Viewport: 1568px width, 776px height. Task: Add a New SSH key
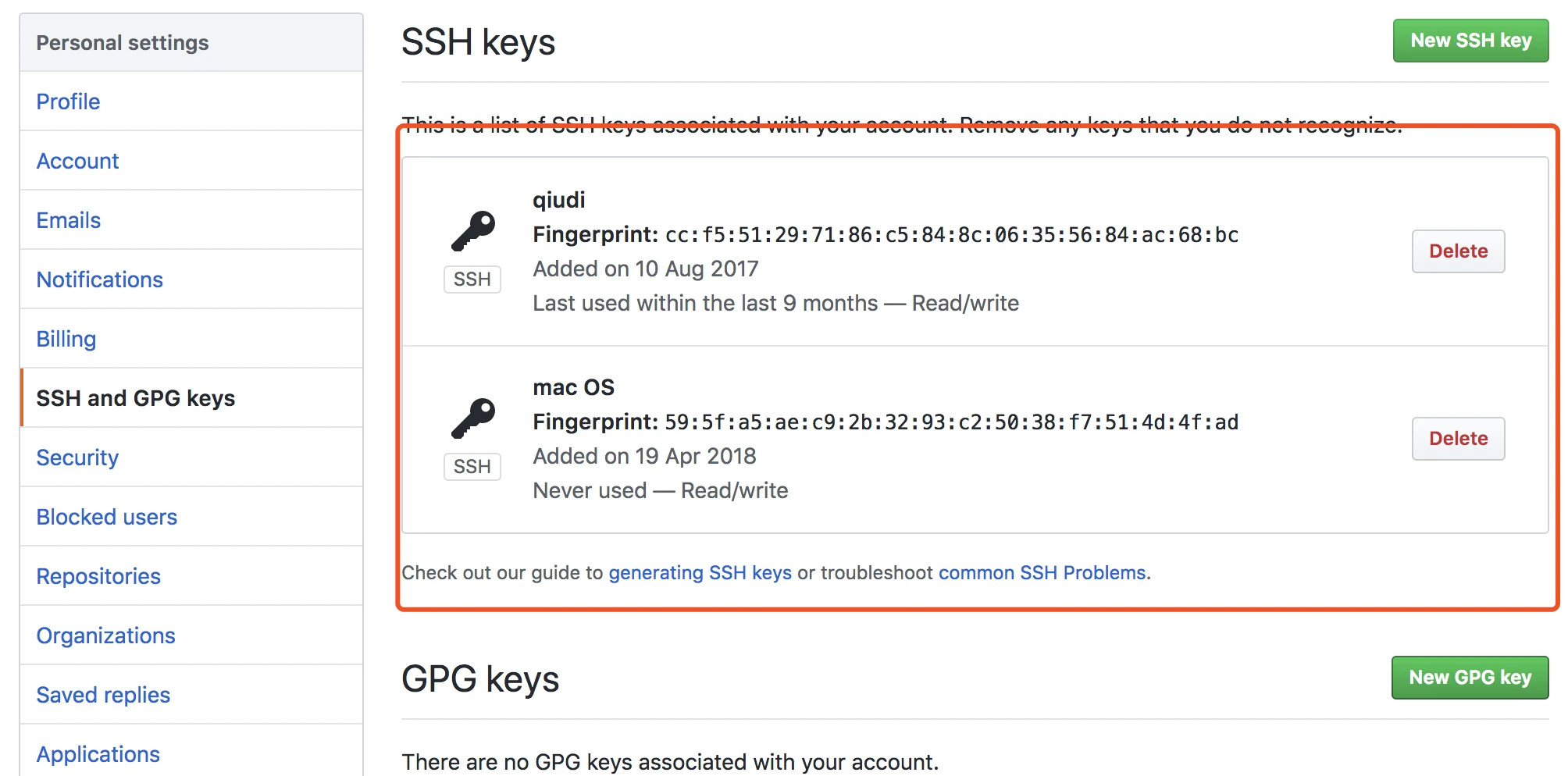click(x=1470, y=41)
